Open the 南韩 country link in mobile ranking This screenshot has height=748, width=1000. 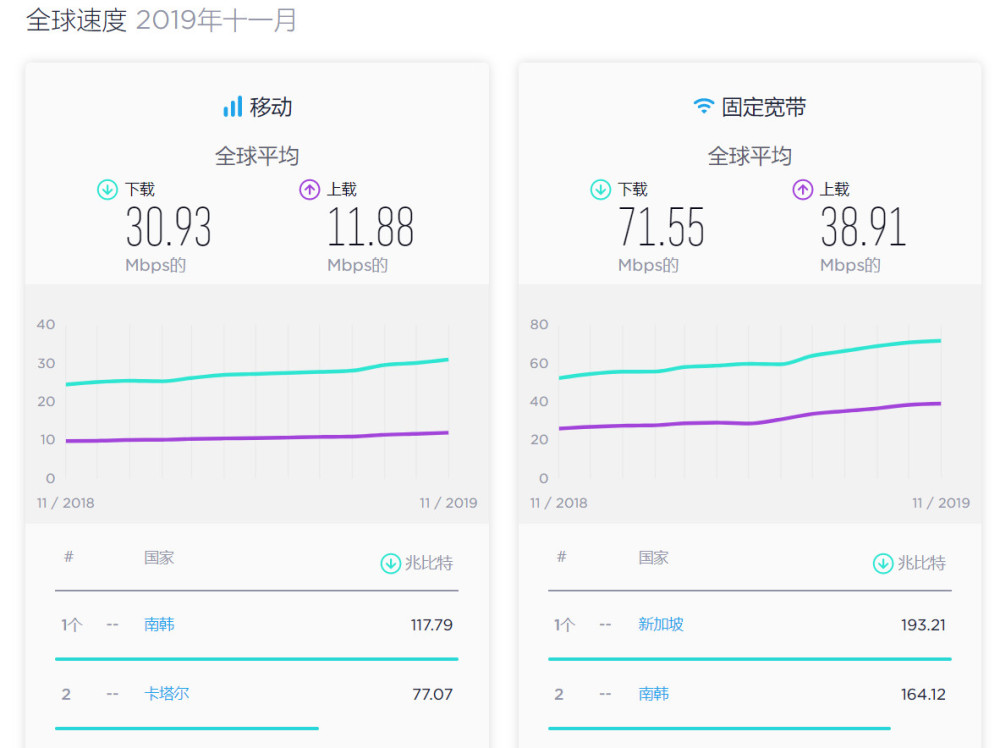pyautogui.click(x=158, y=625)
